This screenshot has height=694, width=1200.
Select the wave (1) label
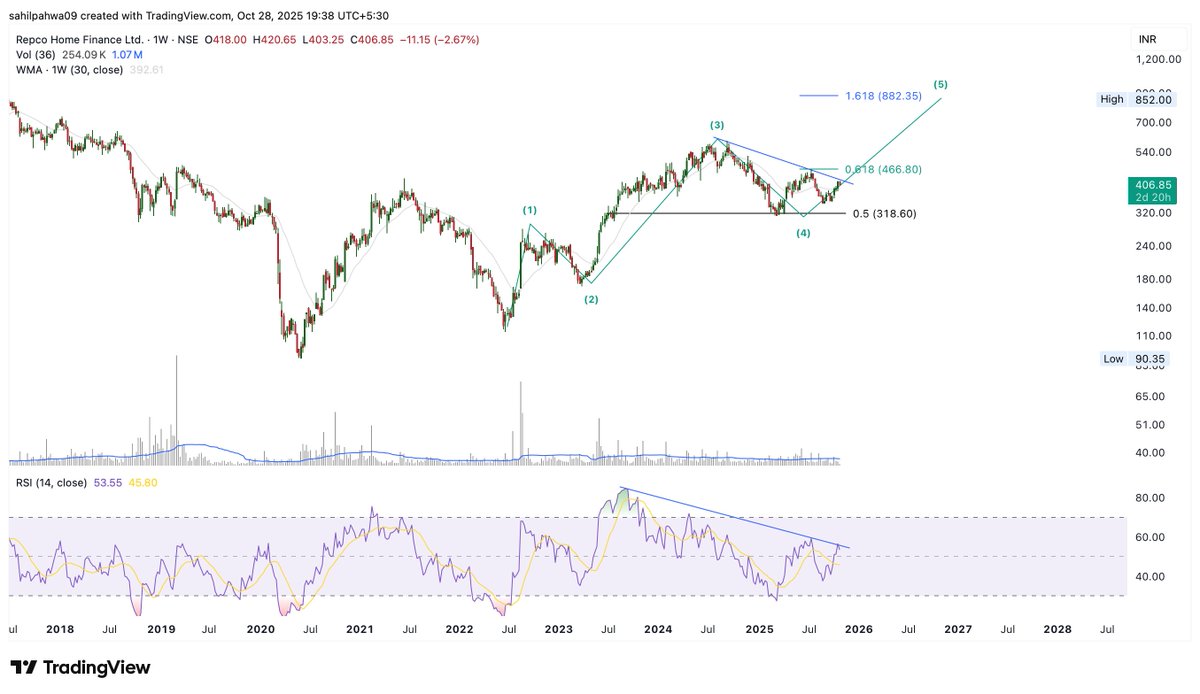tap(530, 210)
